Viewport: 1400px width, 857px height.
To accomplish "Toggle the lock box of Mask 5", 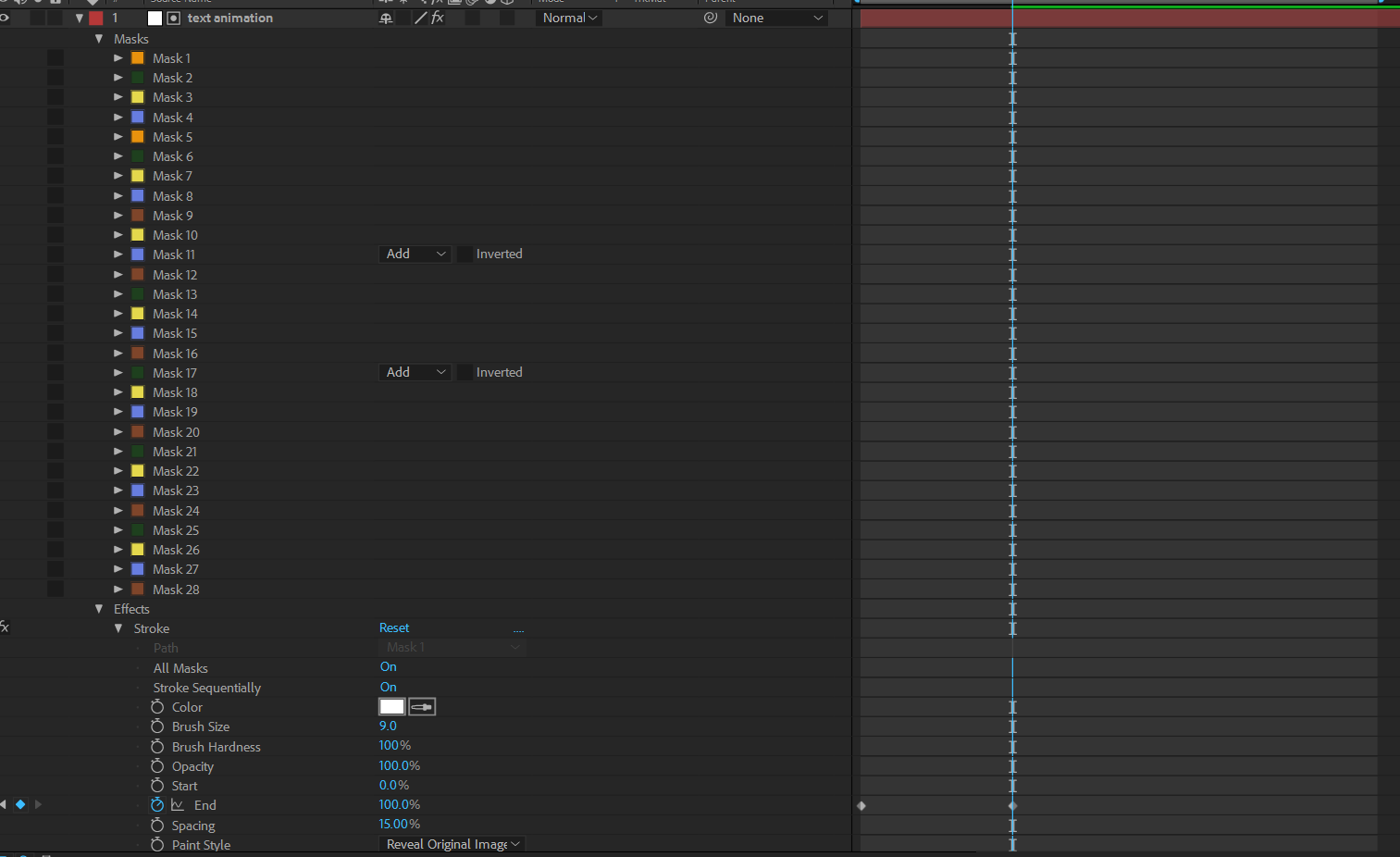I will tap(56, 137).
